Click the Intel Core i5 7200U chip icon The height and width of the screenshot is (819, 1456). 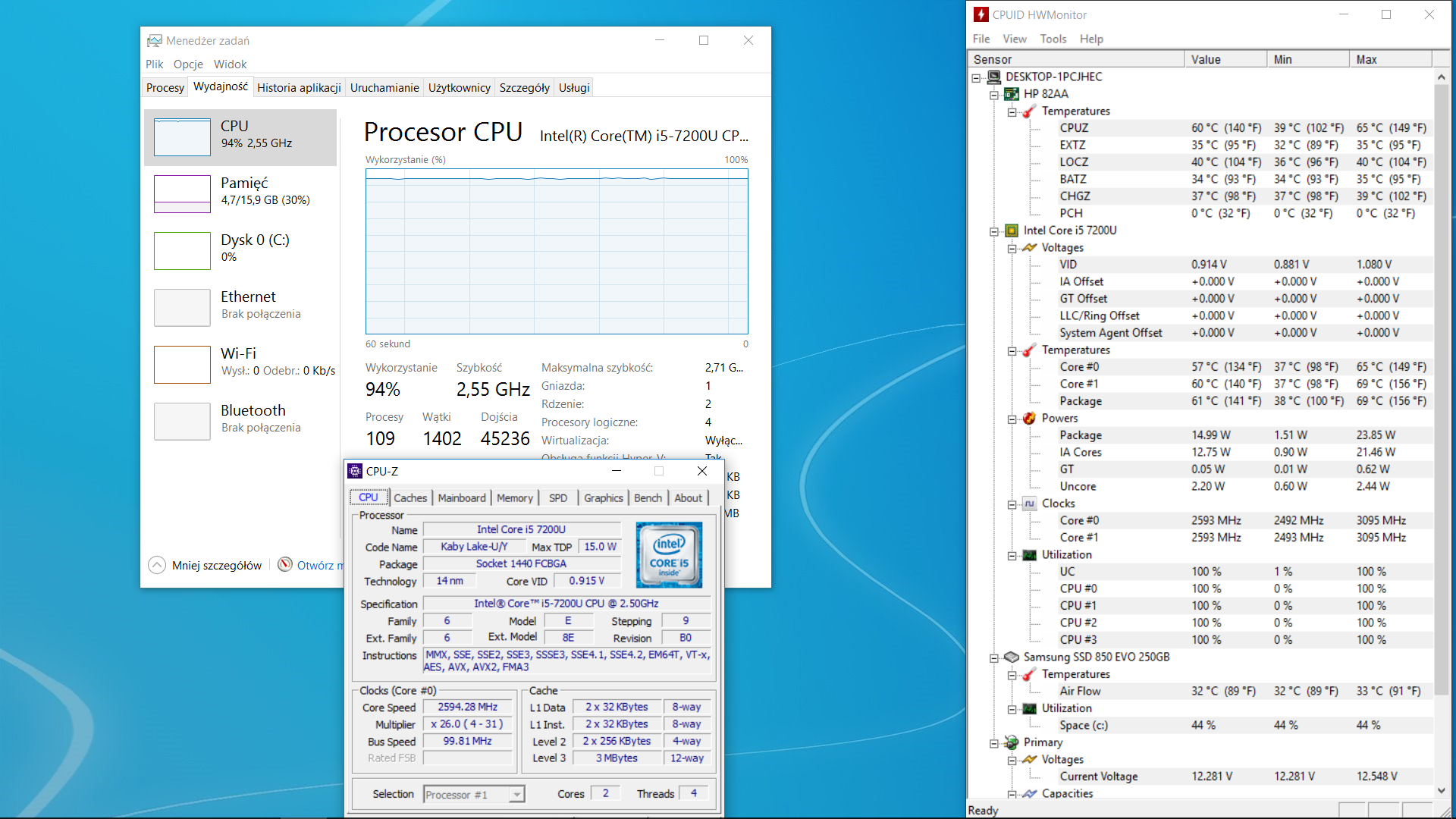coord(1012,231)
